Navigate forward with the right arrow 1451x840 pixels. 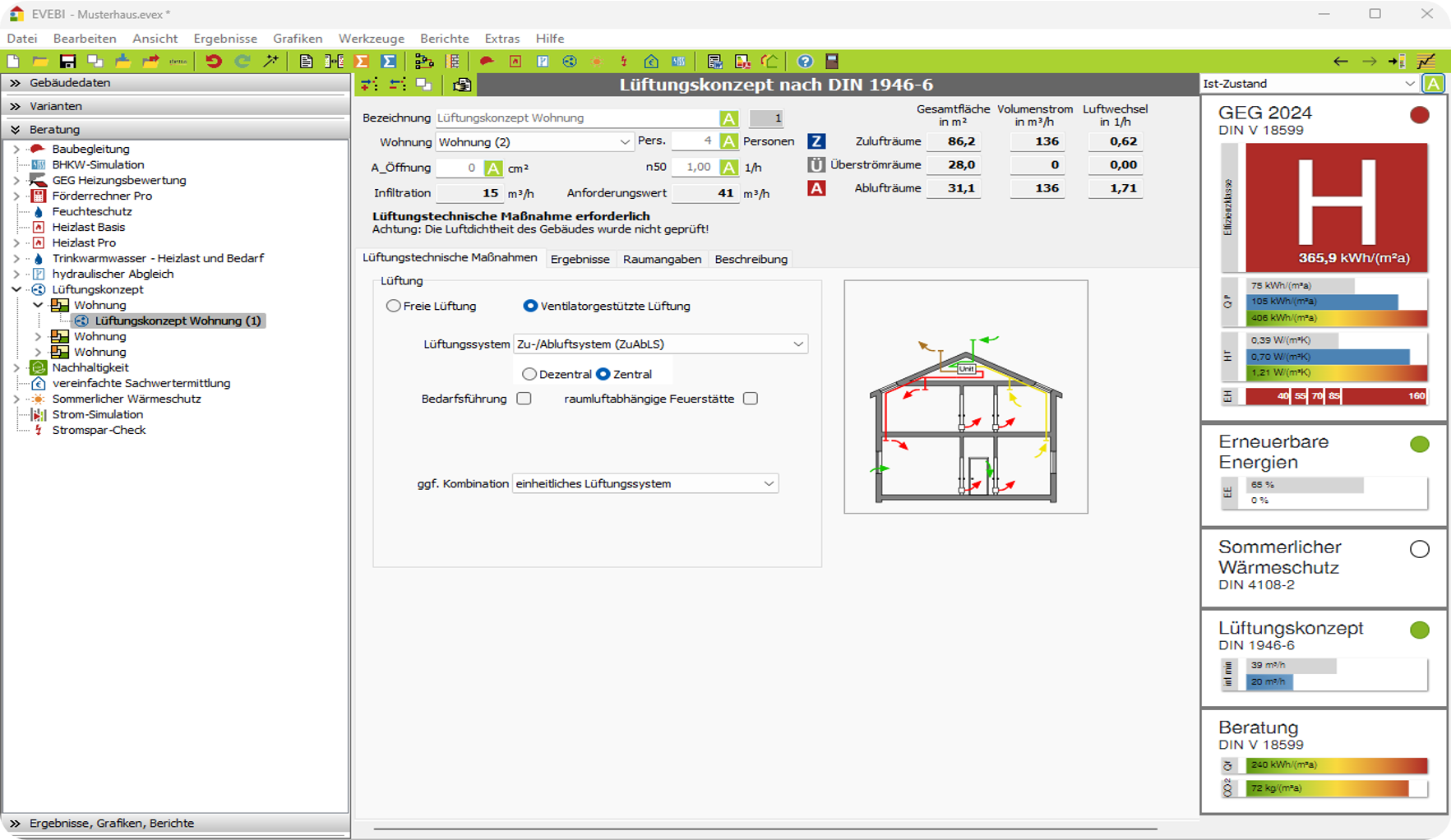click(x=1369, y=62)
